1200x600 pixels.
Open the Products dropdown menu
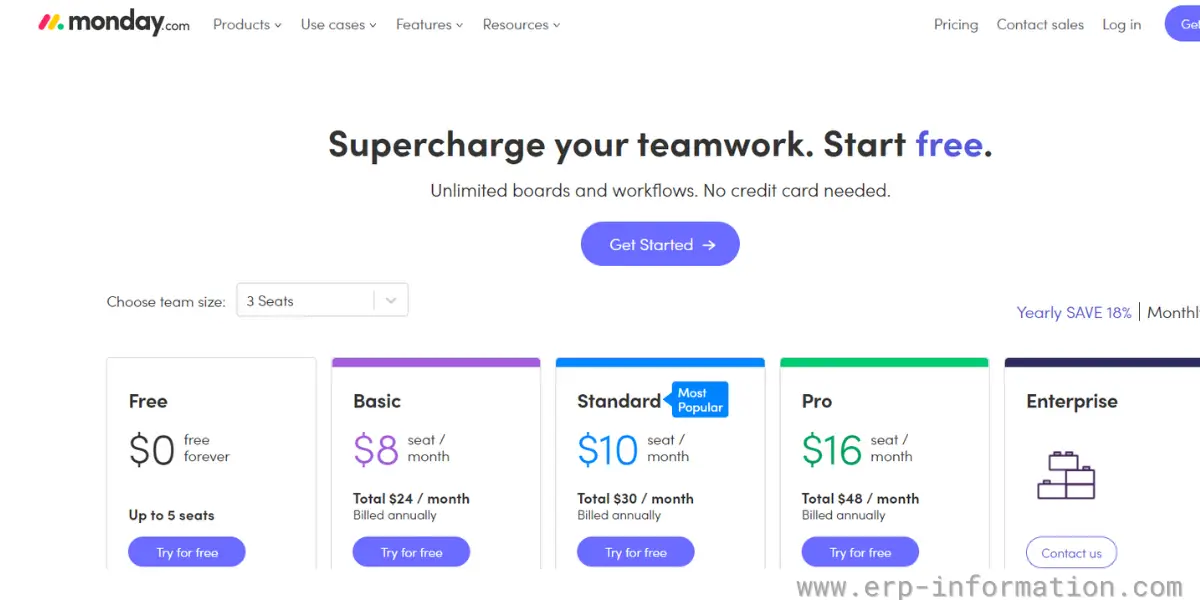tap(247, 24)
